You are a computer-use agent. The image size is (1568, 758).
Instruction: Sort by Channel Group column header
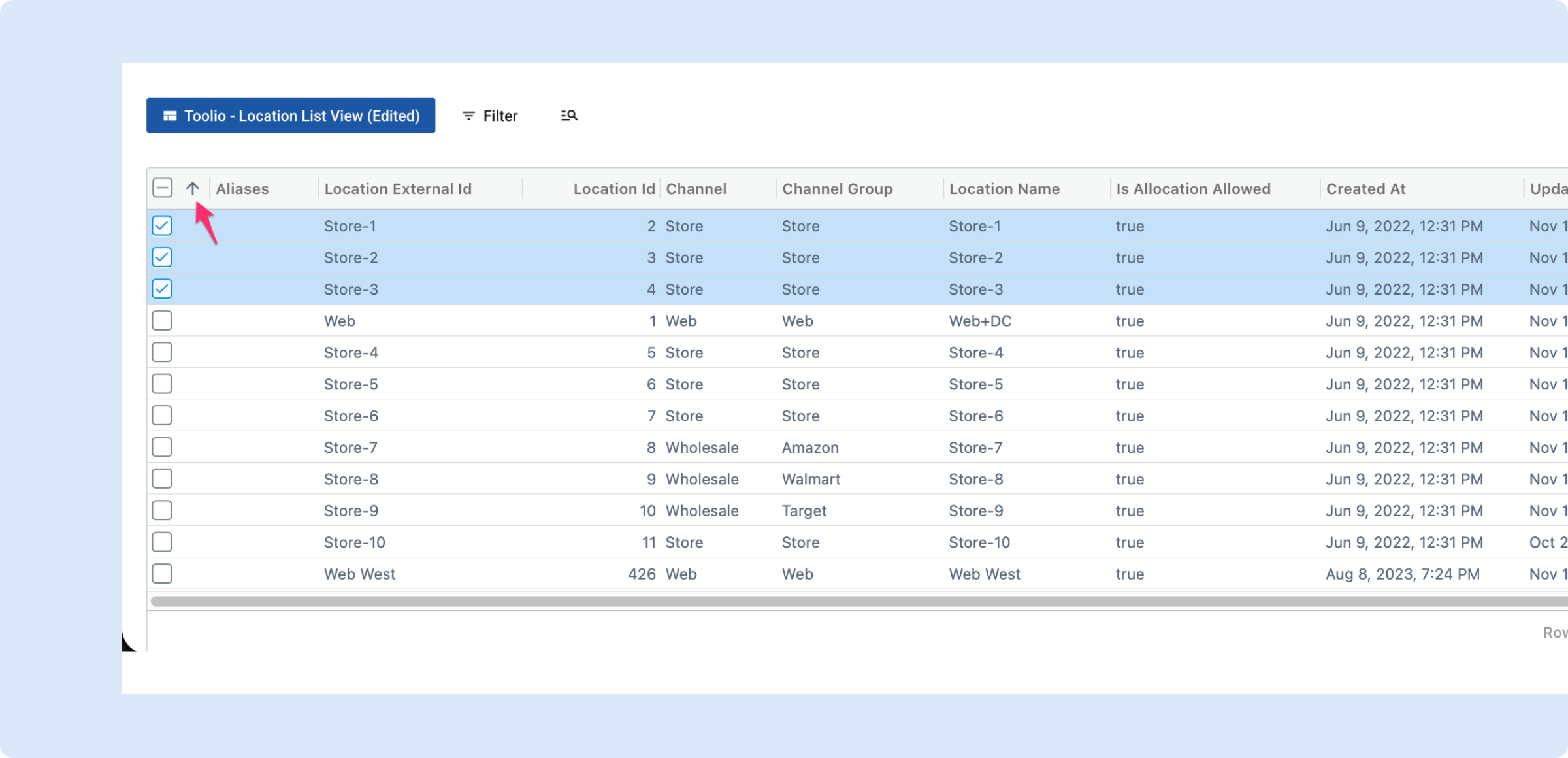point(838,189)
